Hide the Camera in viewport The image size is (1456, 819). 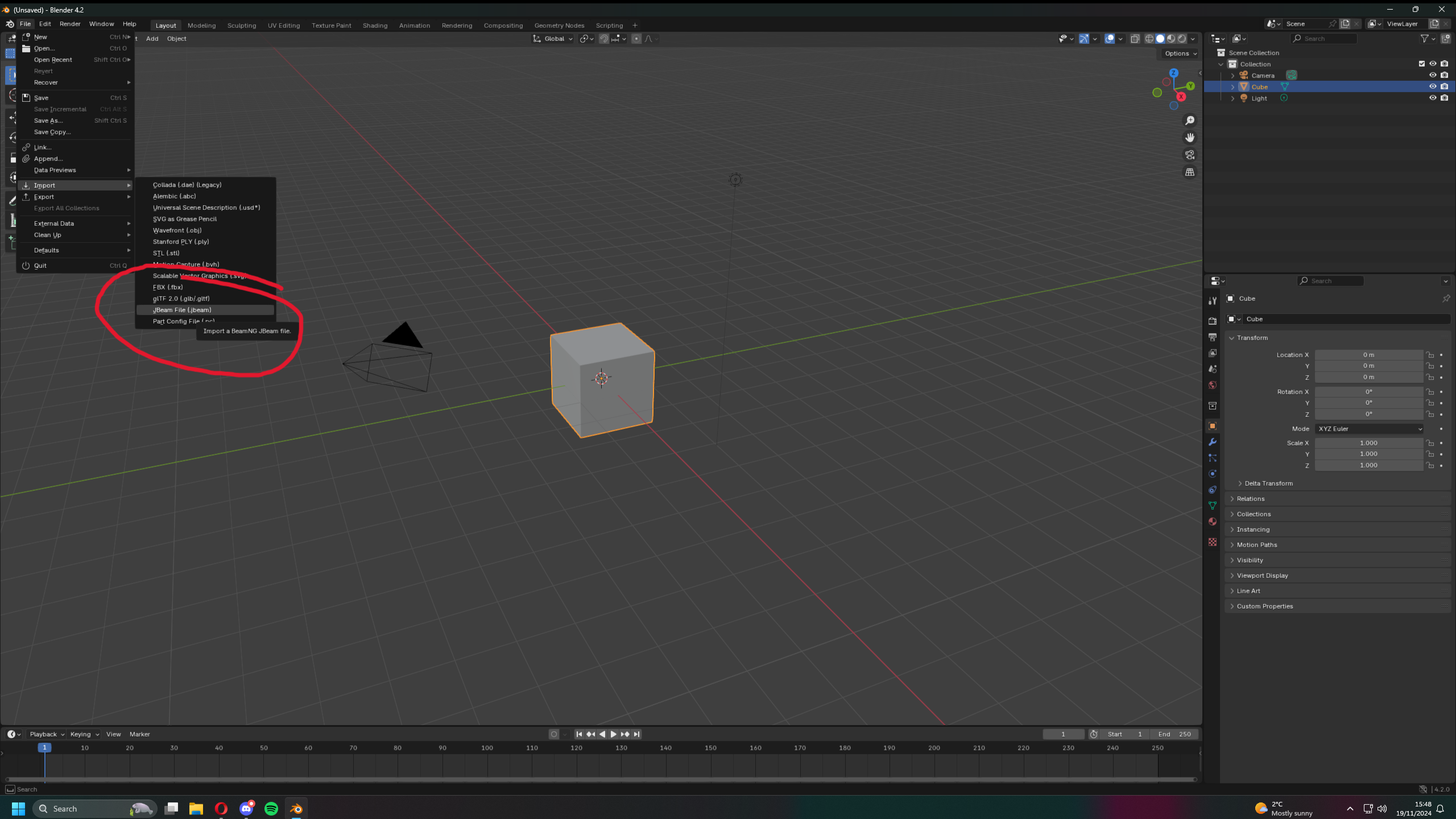(x=1433, y=75)
